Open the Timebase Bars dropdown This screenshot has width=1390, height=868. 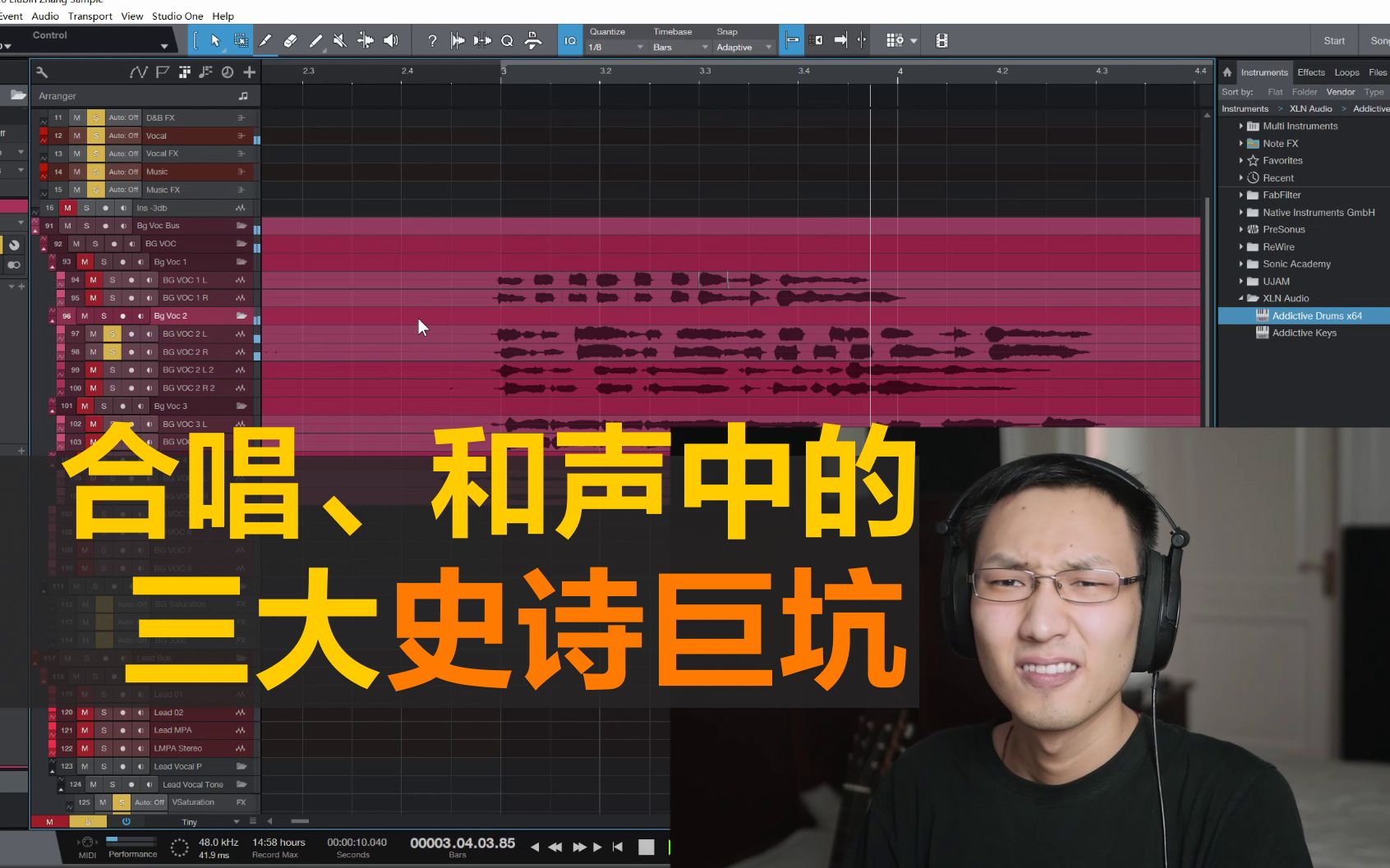pyautogui.click(x=680, y=47)
